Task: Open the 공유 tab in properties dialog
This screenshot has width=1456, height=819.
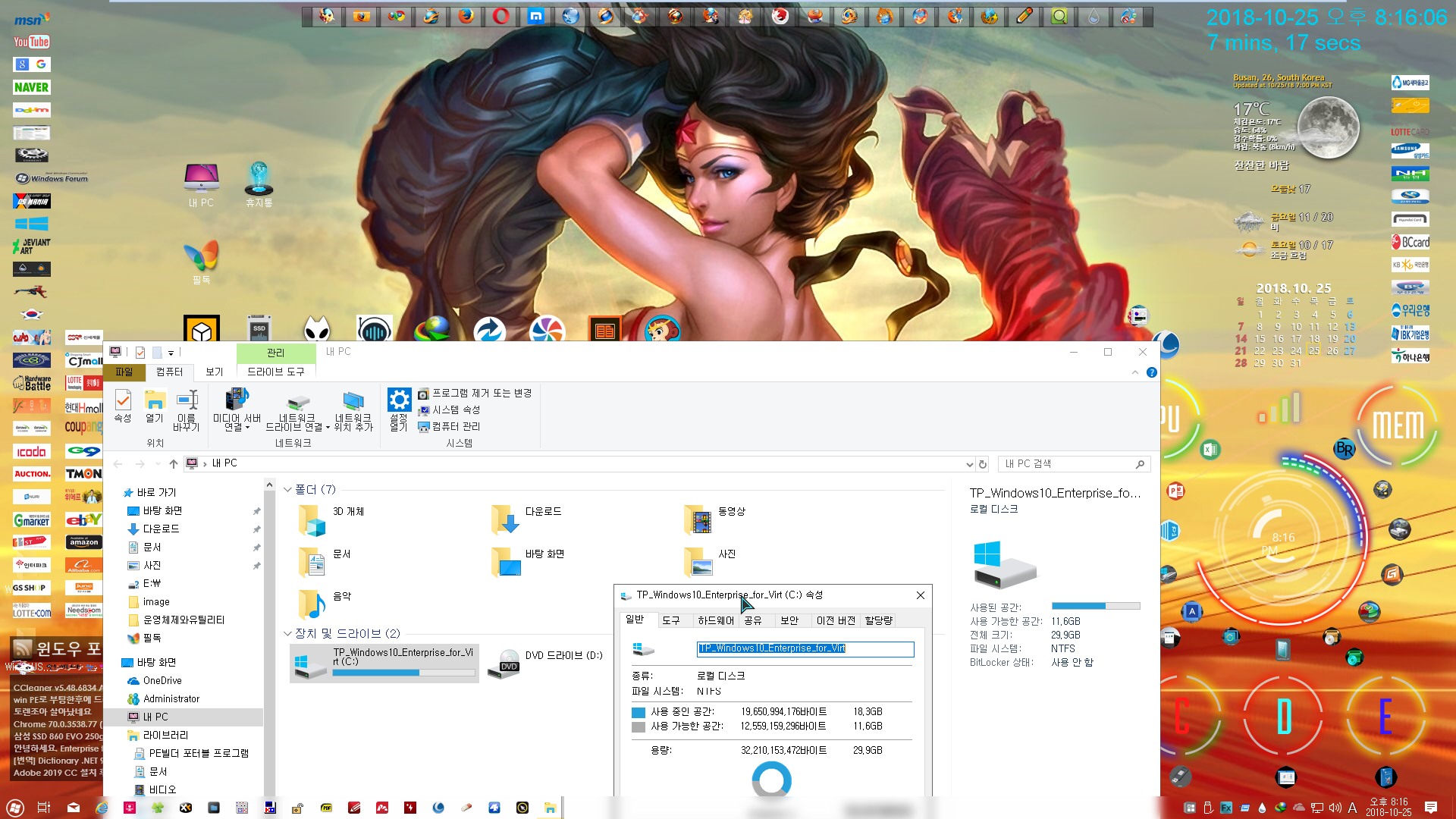Action: (x=753, y=620)
